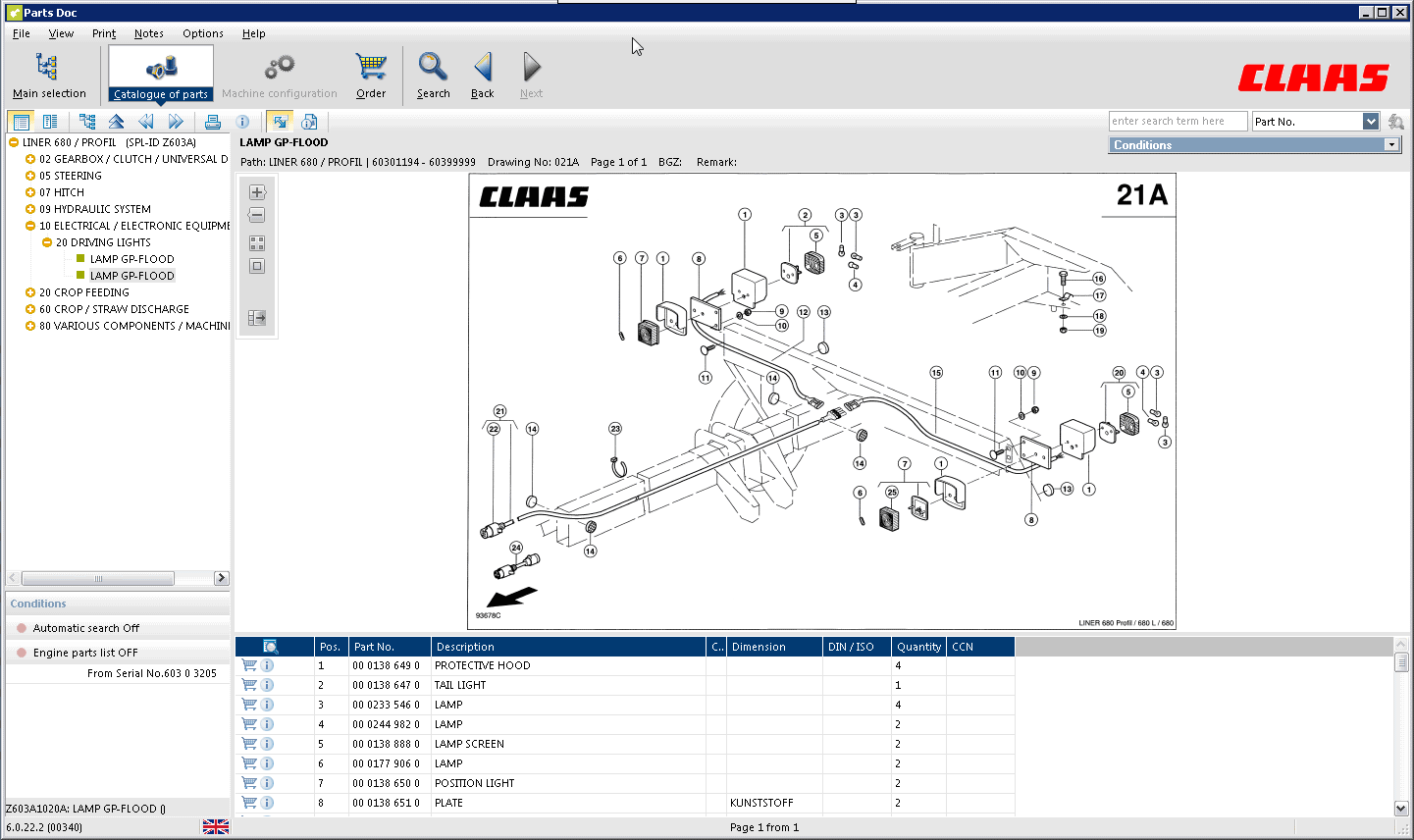Open the Conditions dropdown
The image size is (1414, 840).
(x=1392, y=144)
